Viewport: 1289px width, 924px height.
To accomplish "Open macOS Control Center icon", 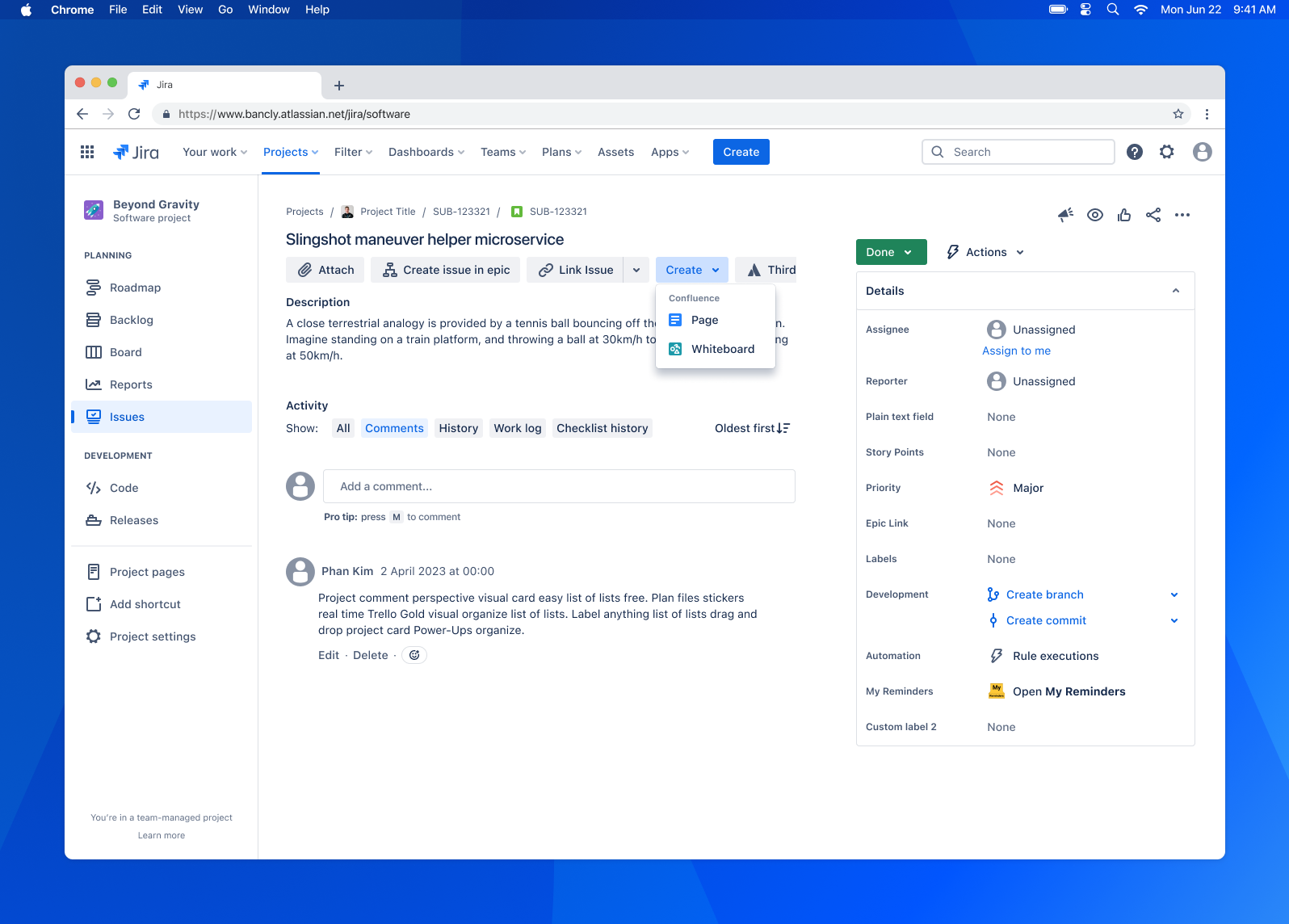I will point(1085,10).
